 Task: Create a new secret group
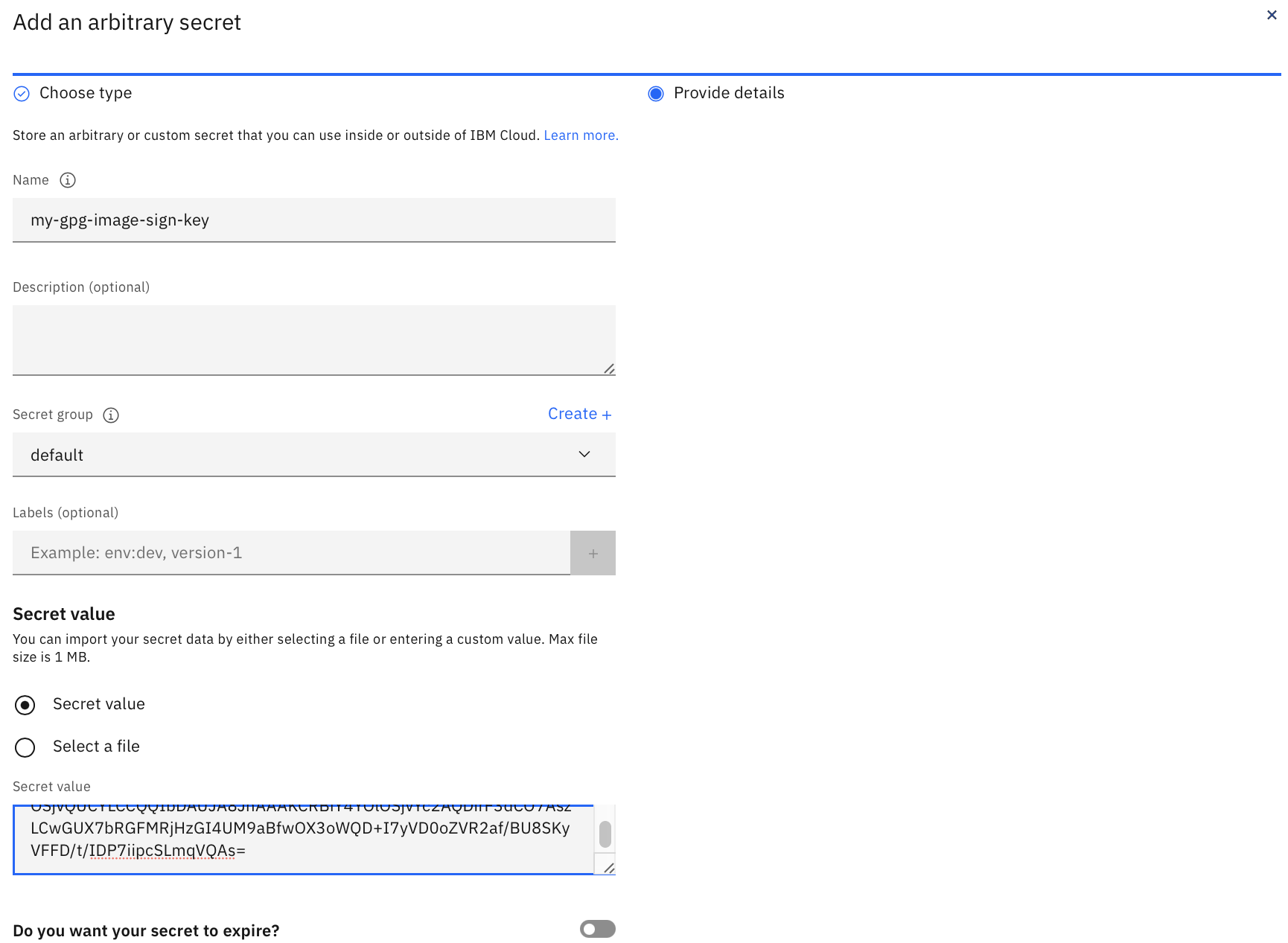coord(580,414)
